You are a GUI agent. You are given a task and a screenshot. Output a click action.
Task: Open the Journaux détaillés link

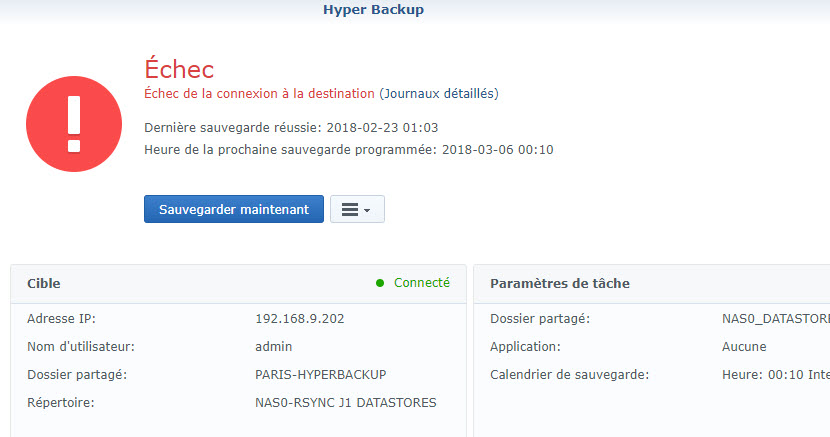[x=438, y=94]
